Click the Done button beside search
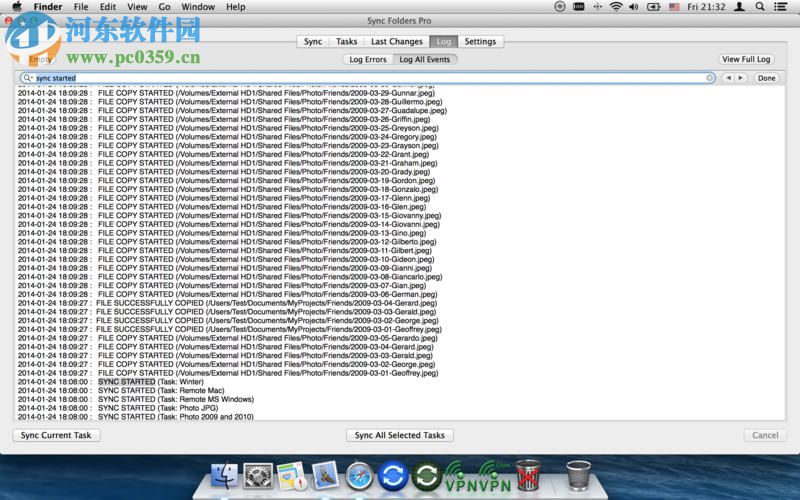The image size is (800, 500). [766, 78]
